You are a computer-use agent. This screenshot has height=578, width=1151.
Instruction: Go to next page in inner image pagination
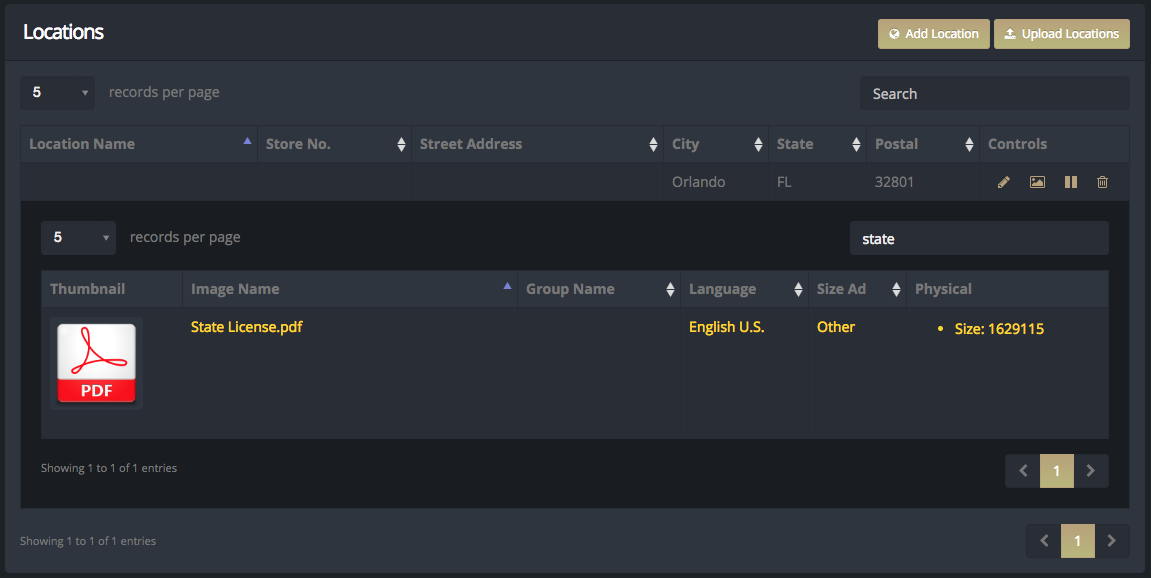coord(1091,471)
